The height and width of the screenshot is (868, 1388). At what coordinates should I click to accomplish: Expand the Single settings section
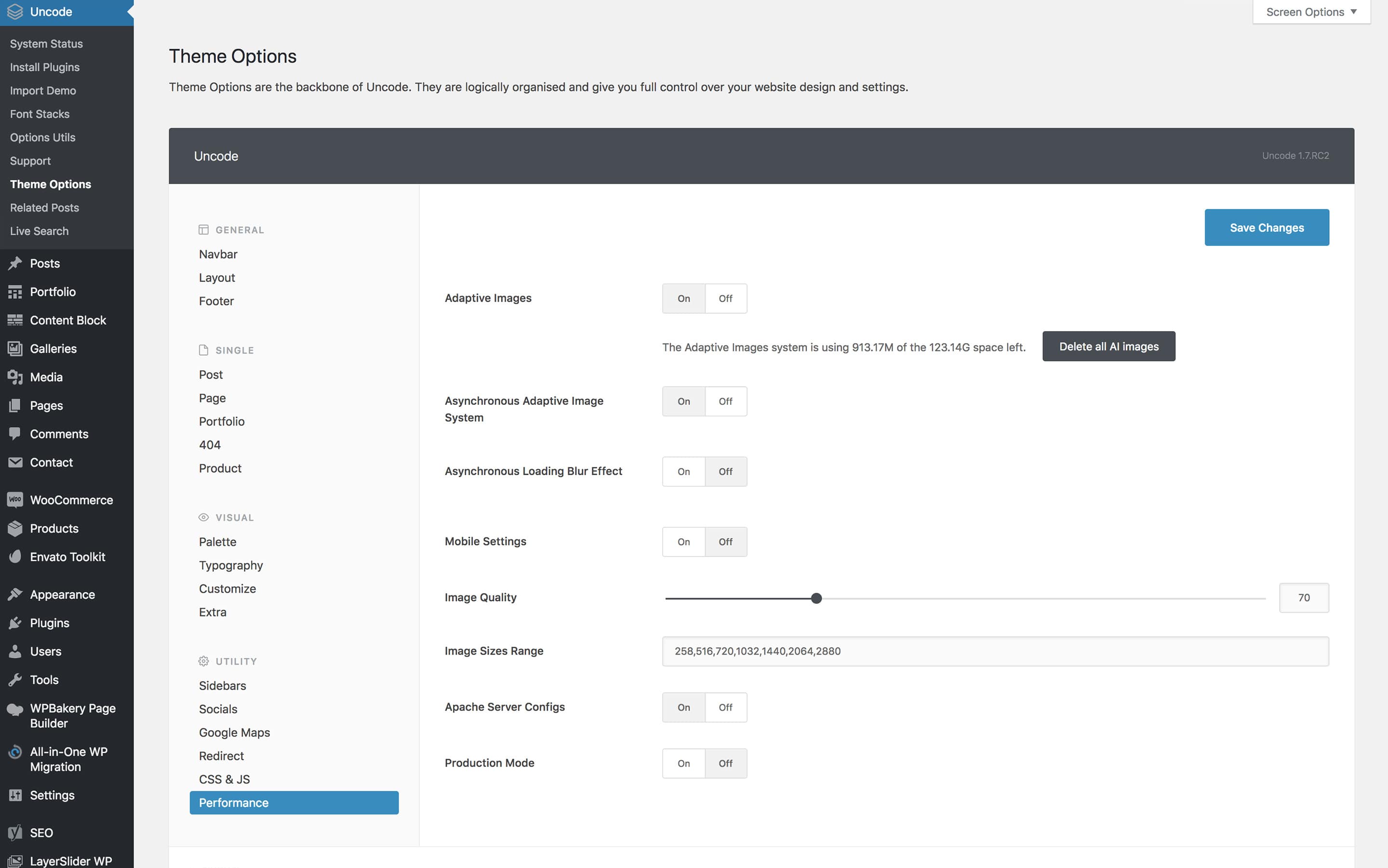coord(234,349)
